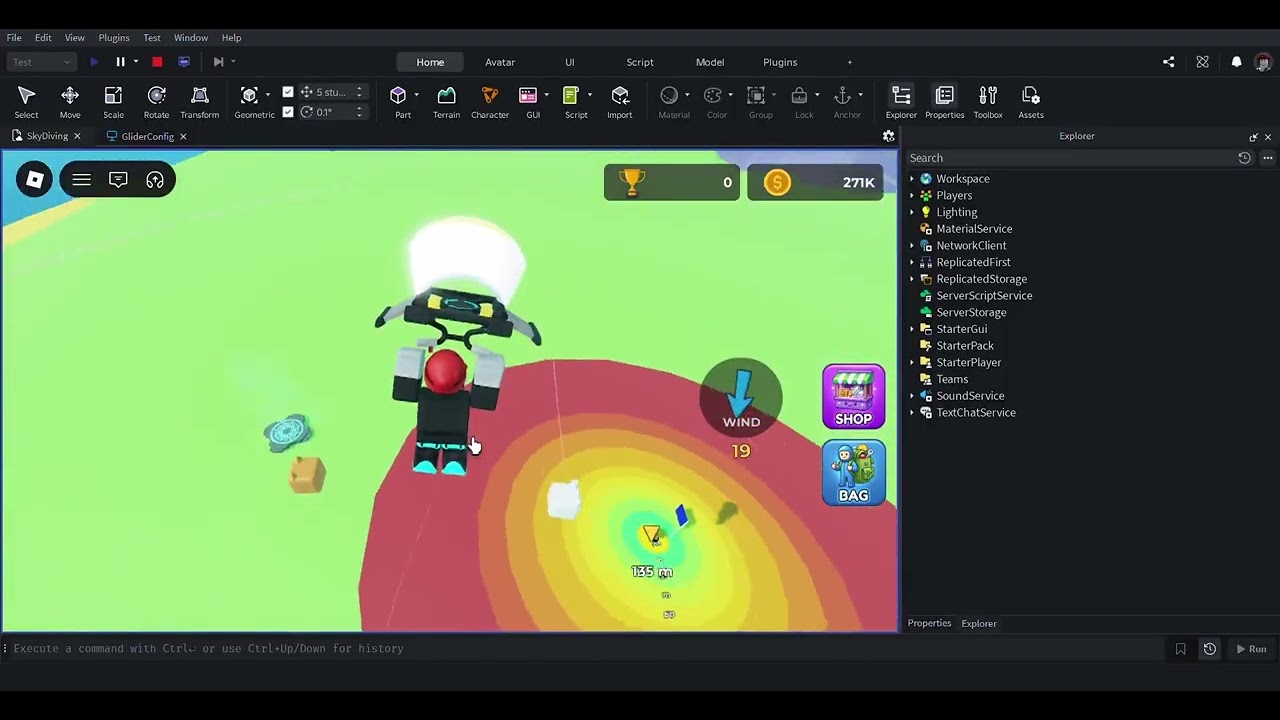Switch to the Avatar ribbon tab
The image size is (1280, 720).
point(500,62)
